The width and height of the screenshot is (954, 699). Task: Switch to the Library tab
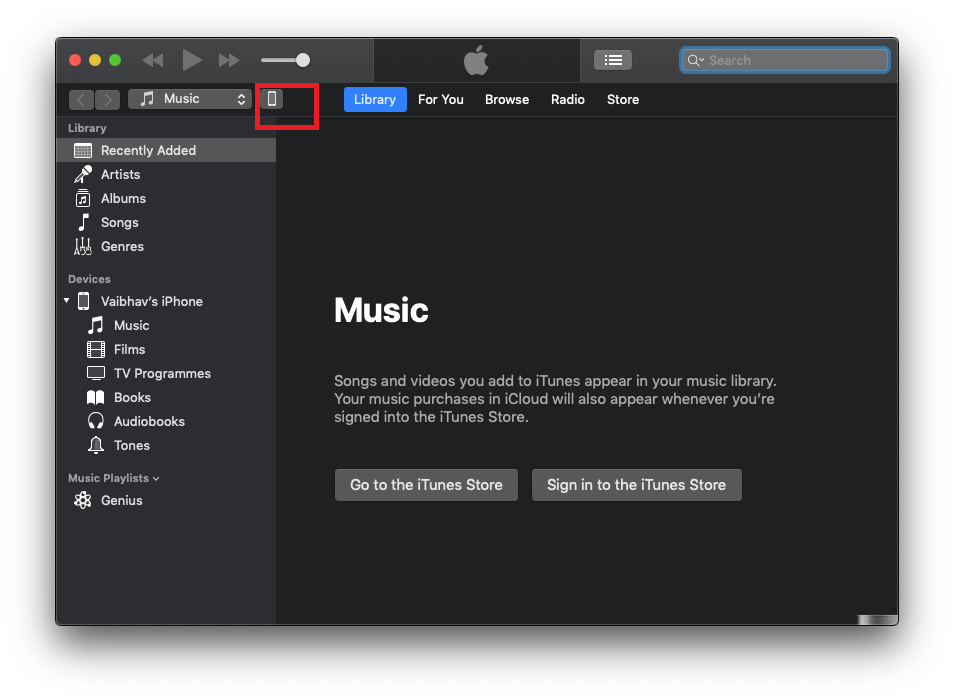375,99
